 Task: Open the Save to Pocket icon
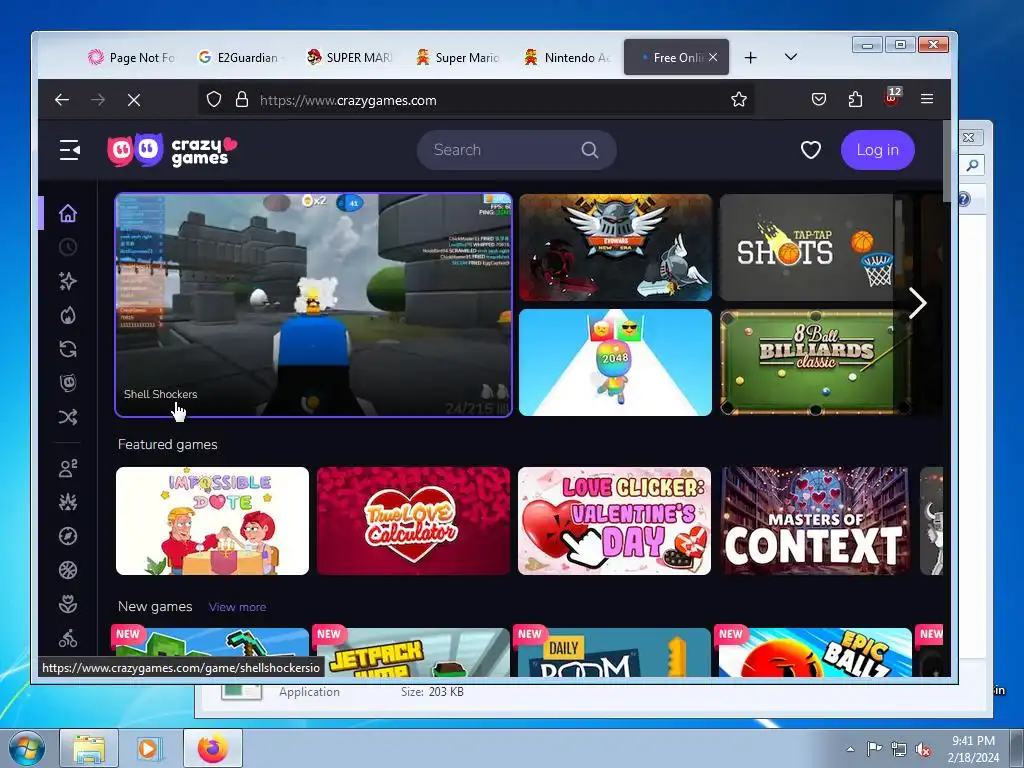[x=818, y=99]
